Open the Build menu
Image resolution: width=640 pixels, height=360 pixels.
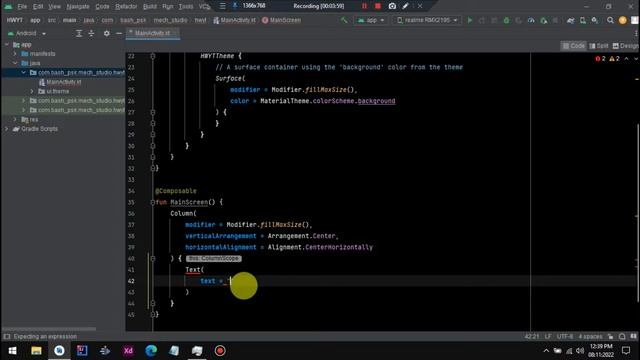pos(150,7)
